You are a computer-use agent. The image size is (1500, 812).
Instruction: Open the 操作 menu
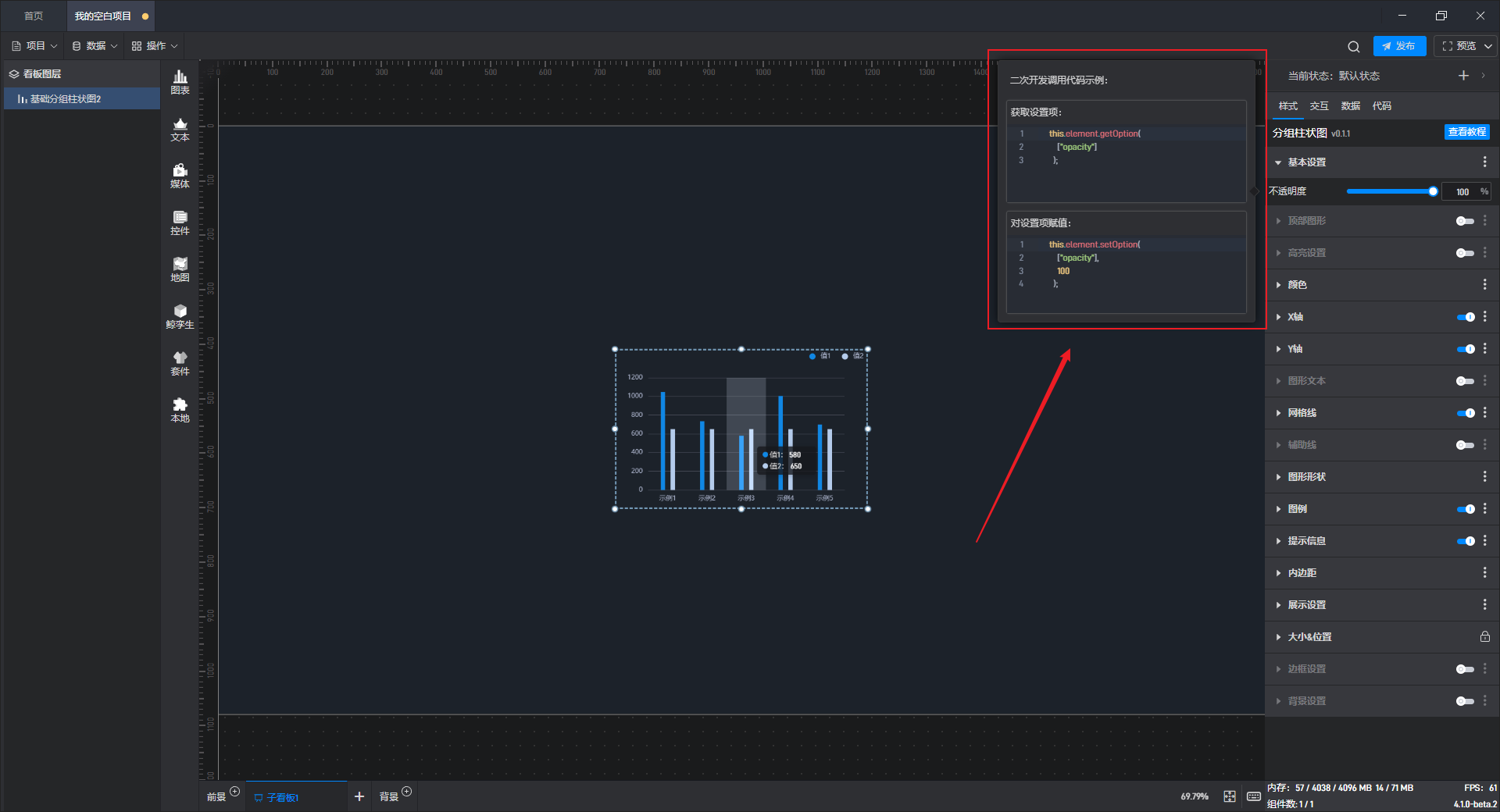155,46
